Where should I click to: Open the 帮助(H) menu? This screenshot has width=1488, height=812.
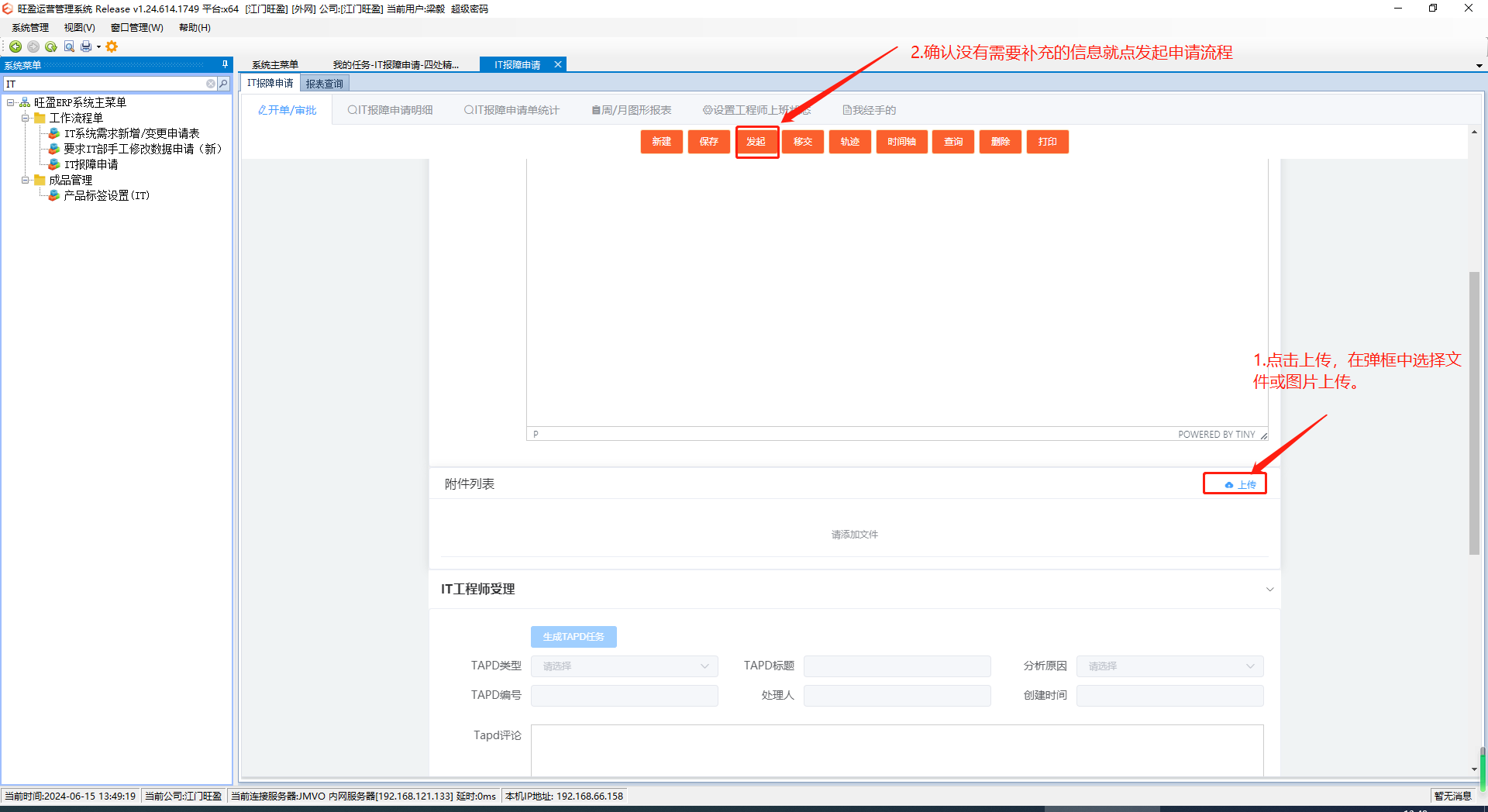tap(195, 28)
